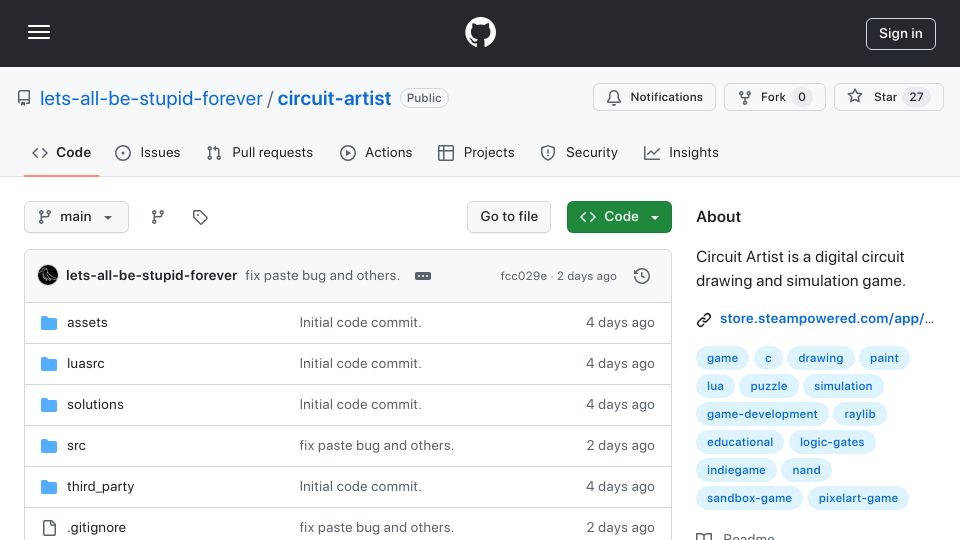View commit history clock icon
Viewport: 960px width, 540px height.
point(642,276)
